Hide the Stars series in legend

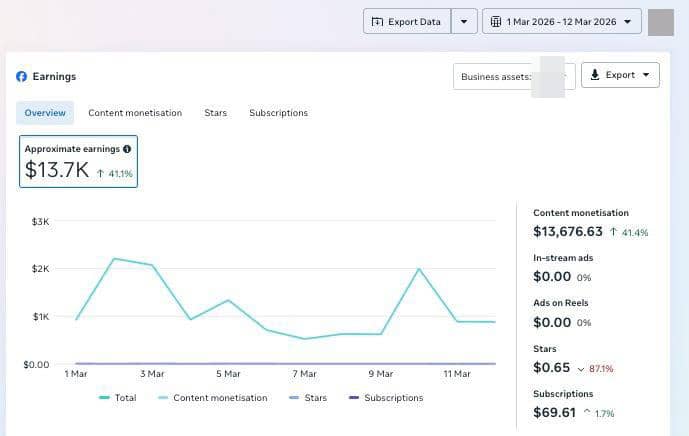[x=307, y=398]
